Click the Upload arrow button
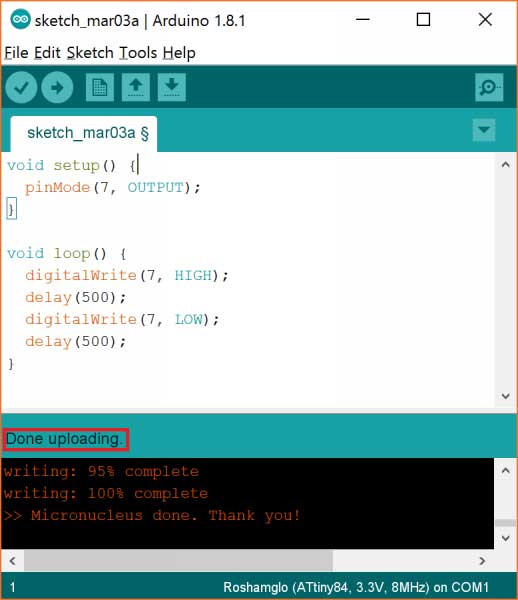The height and width of the screenshot is (600, 518). 57,88
